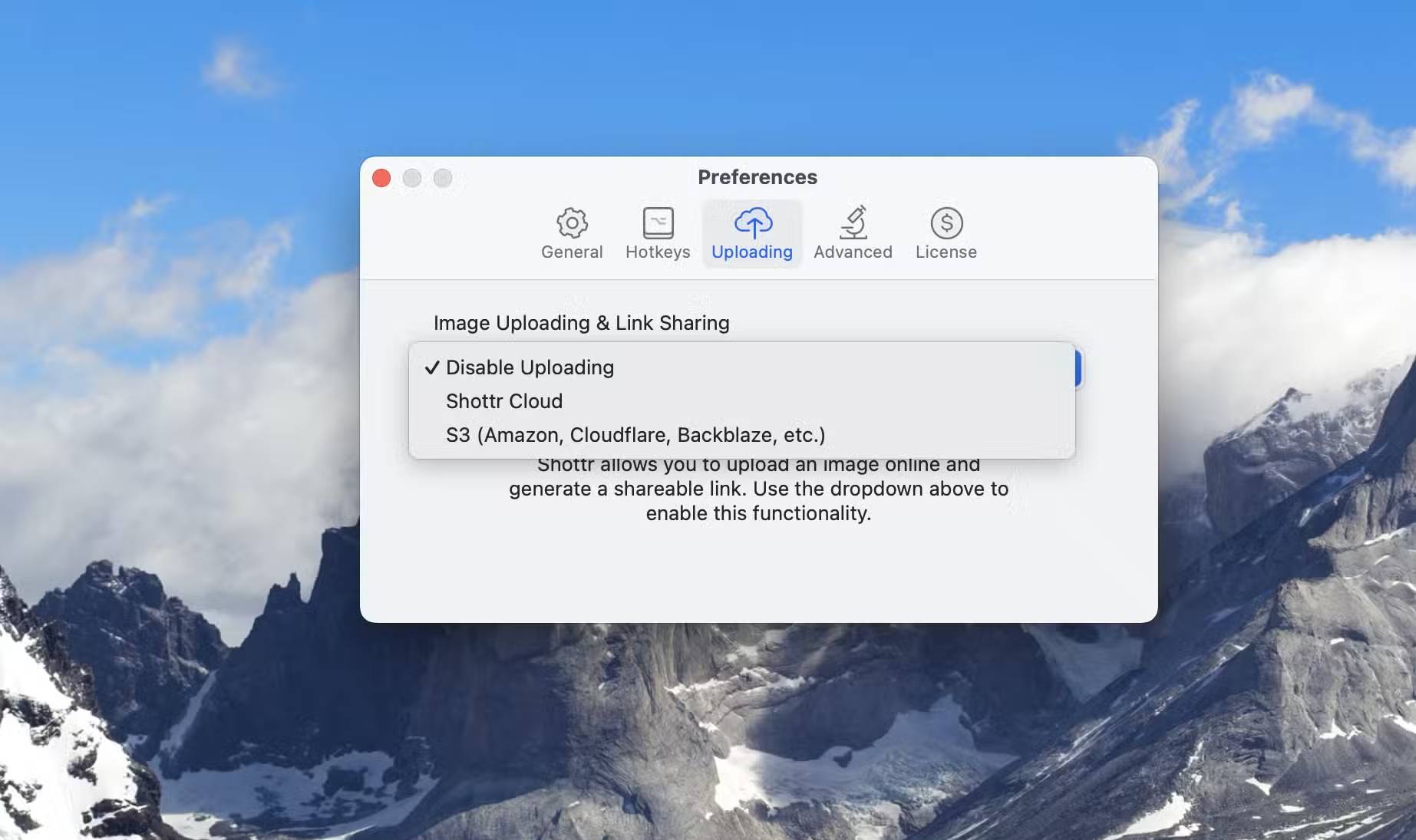
Task: Select the Disable Uploading option
Action: 530,367
